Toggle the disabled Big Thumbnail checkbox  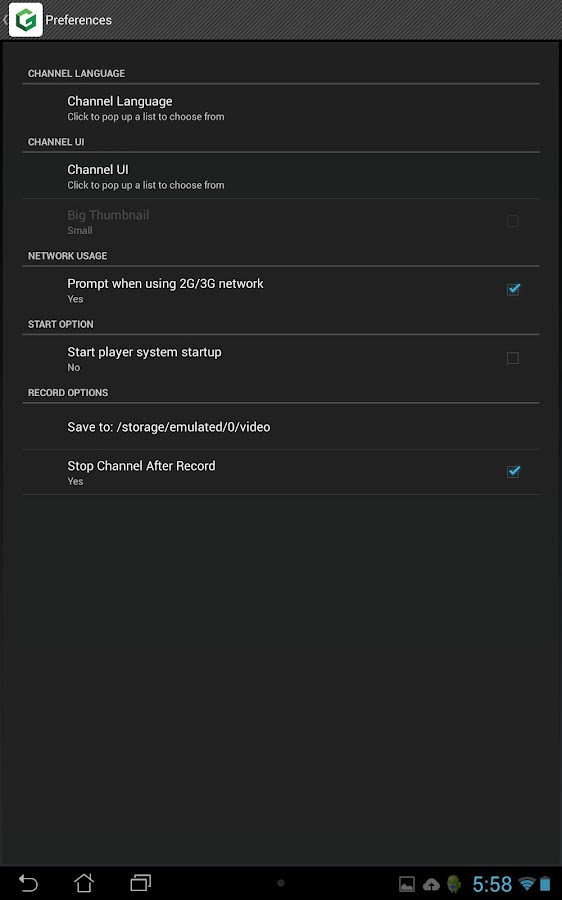click(513, 221)
